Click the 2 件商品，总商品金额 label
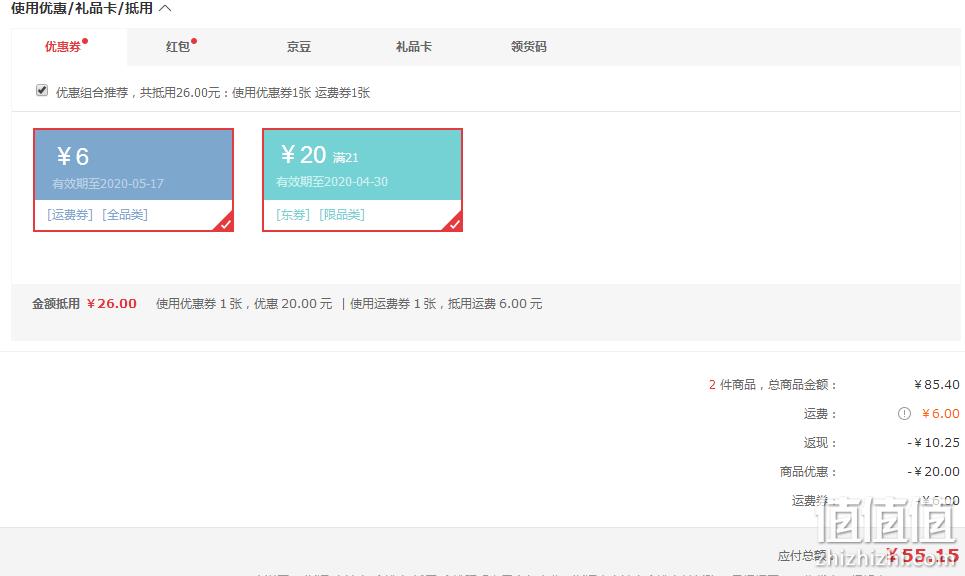Image resolution: width=965 pixels, height=576 pixels. pos(773,385)
